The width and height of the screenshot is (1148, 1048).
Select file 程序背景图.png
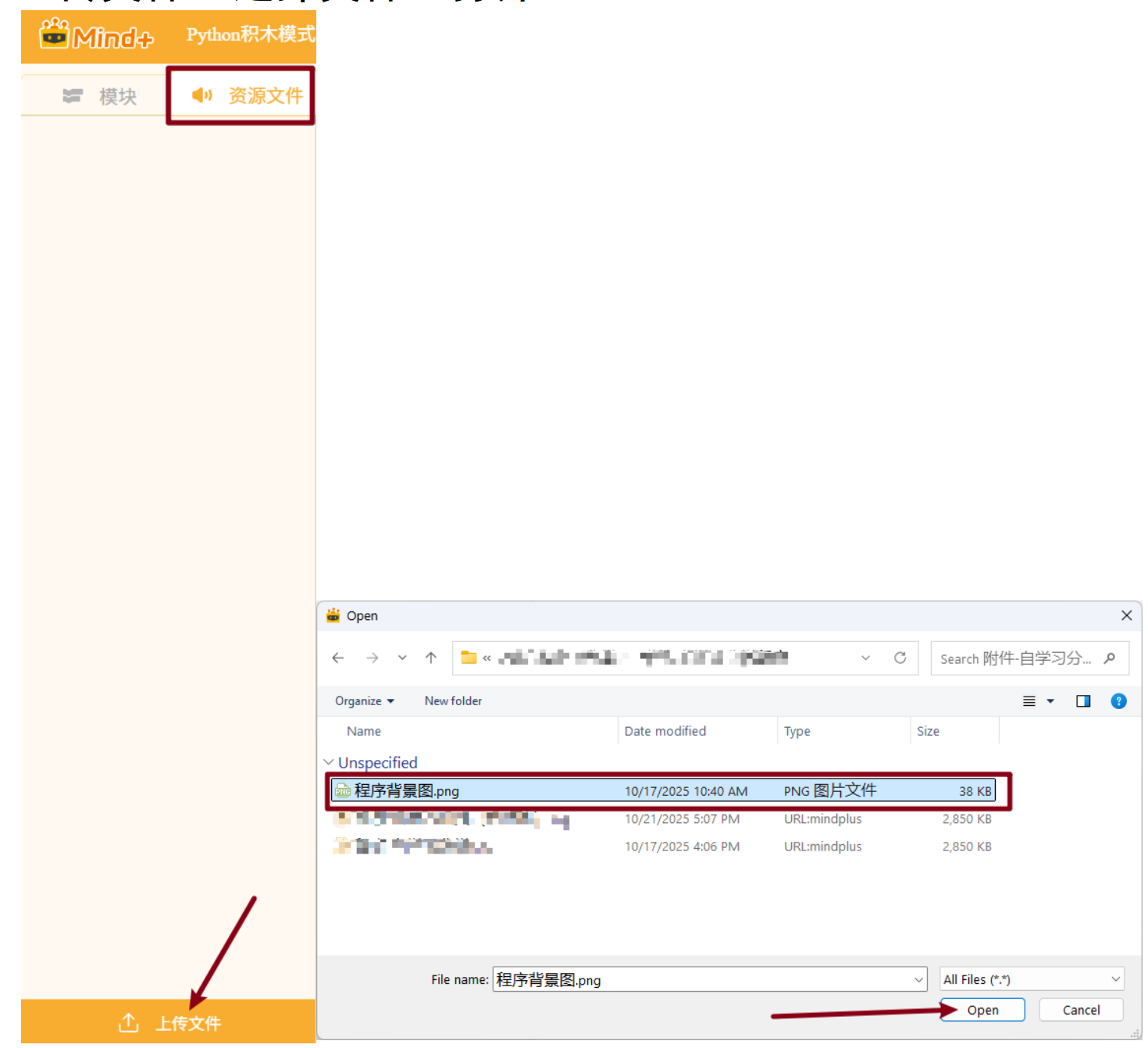coord(407,791)
